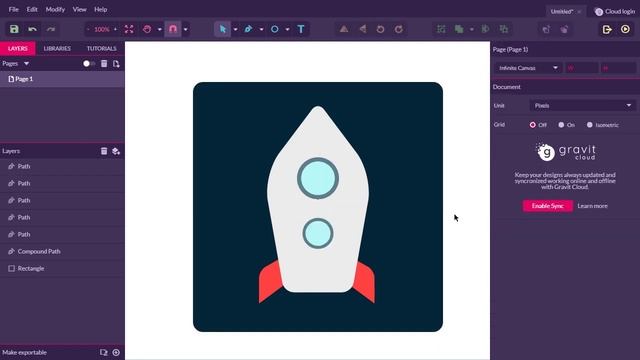The height and width of the screenshot is (360, 640).
Task: Click the Present play icon
Action: click(x=625, y=29)
